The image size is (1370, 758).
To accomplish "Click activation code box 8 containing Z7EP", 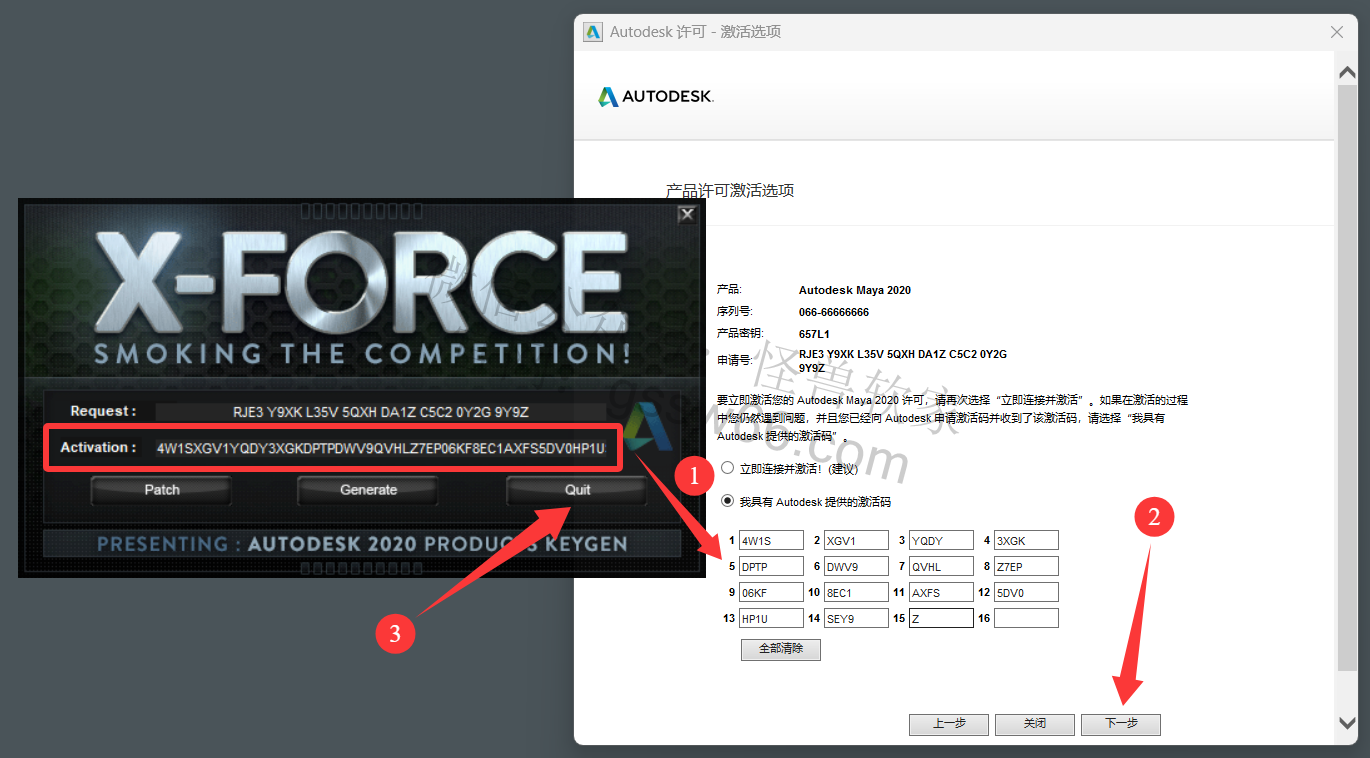I will coord(1026,567).
